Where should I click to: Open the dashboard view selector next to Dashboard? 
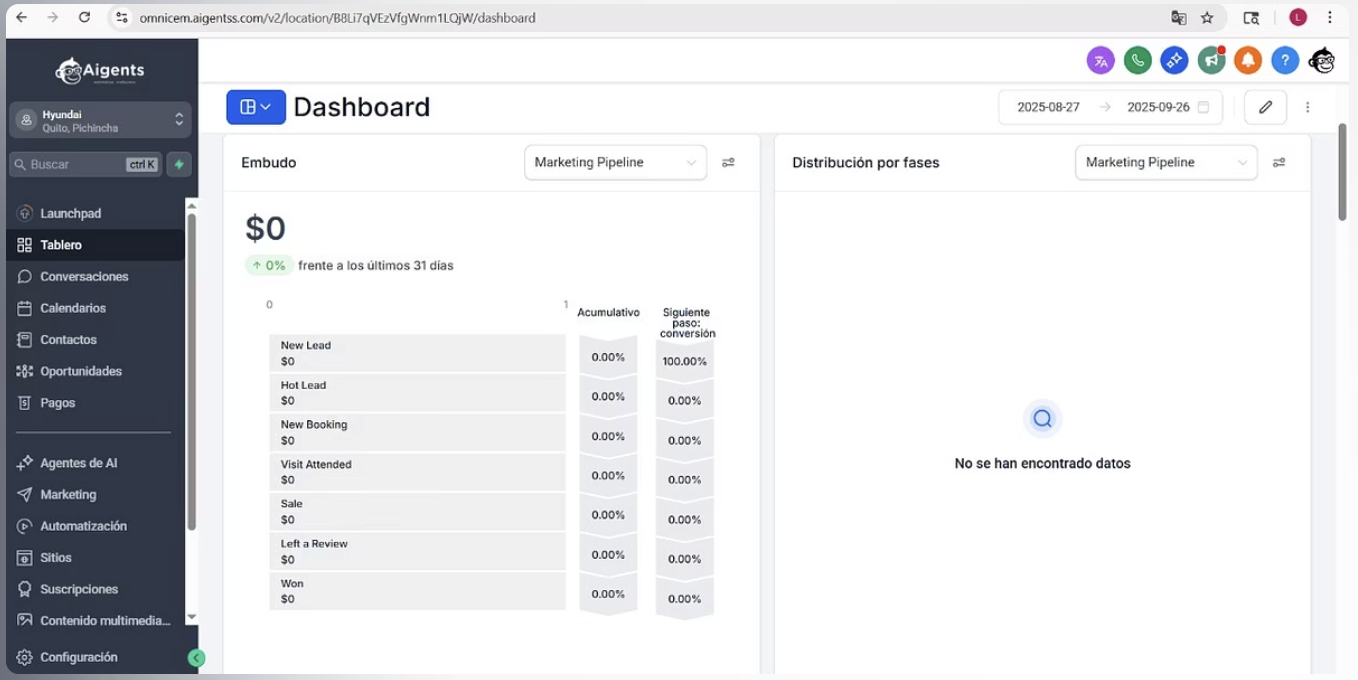(x=255, y=107)
